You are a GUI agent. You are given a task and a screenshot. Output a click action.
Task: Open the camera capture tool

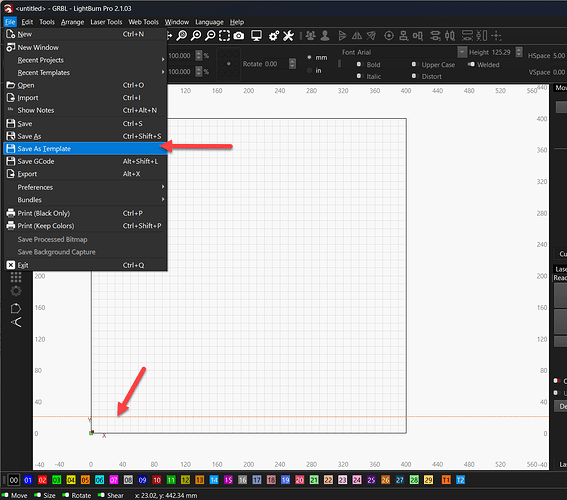pyautogui.click(x=239, y=35)
